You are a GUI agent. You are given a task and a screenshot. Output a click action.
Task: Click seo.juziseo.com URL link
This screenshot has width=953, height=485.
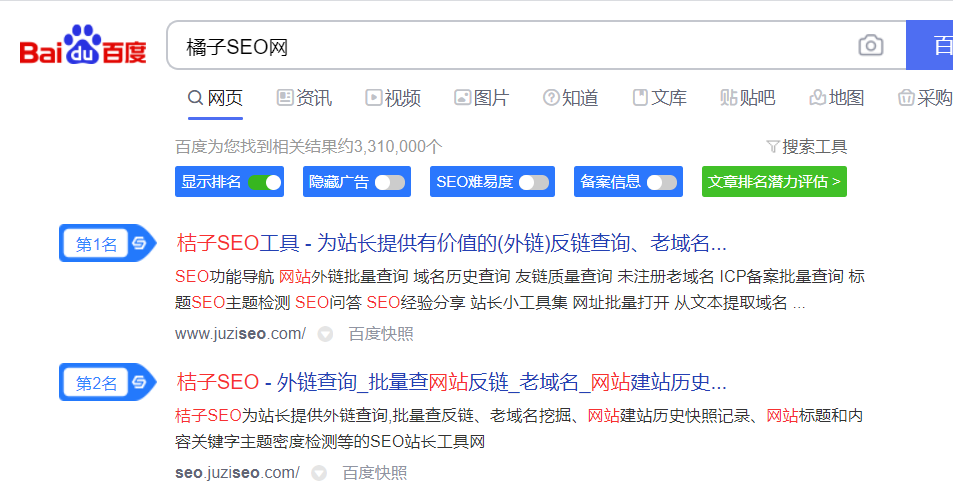click(x=237, y=472)
